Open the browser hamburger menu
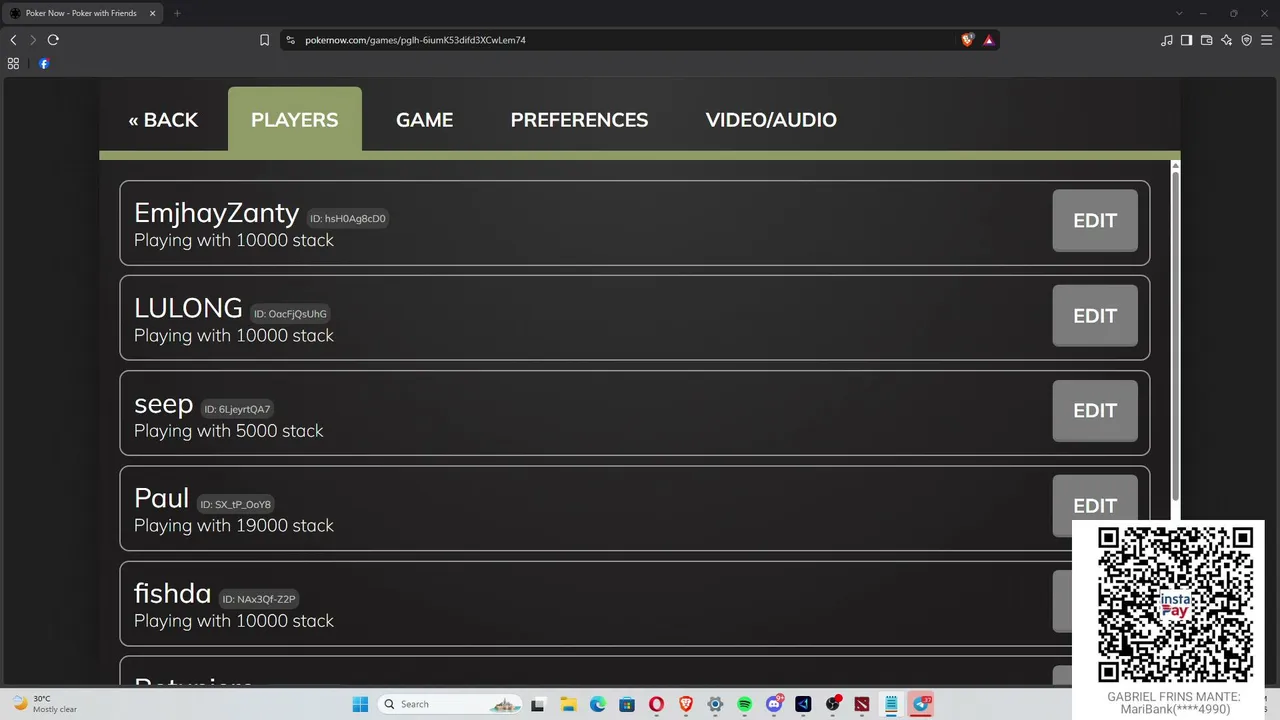This screenshot has width=1280, height=720. [1266, 40]
